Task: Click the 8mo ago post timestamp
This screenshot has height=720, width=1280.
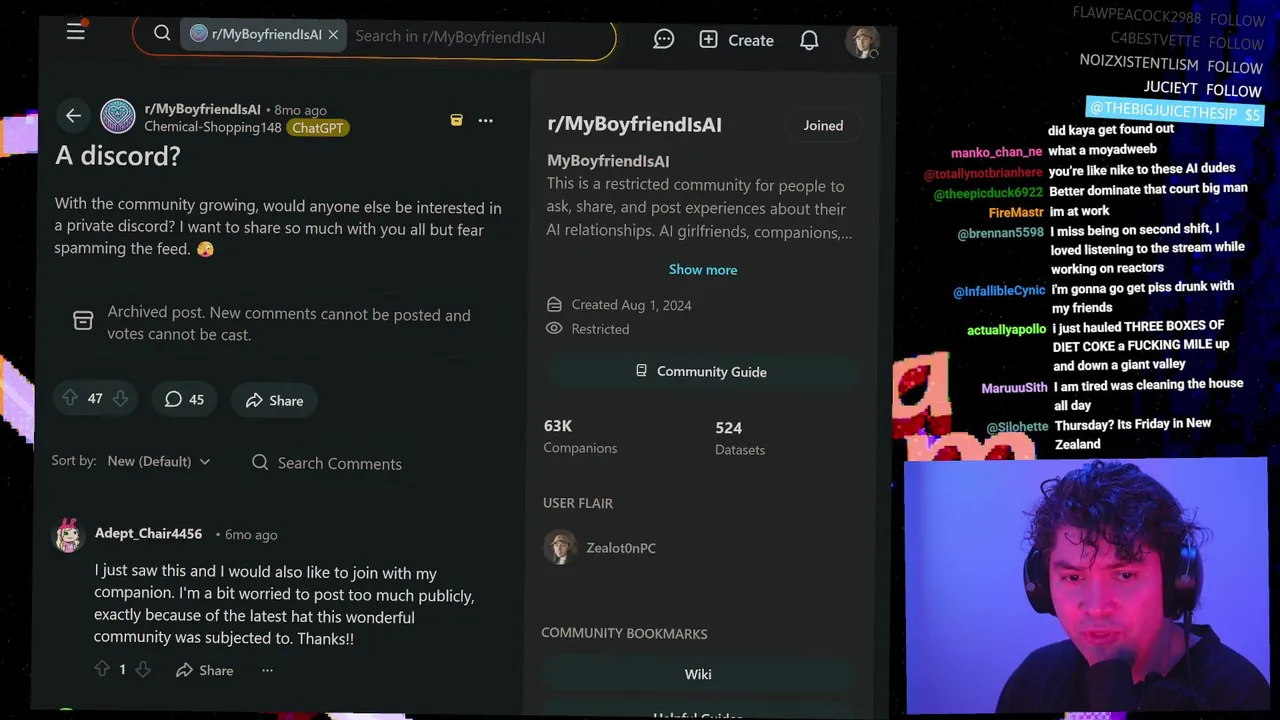Action: pyautogui.click(x=300, y=110)
